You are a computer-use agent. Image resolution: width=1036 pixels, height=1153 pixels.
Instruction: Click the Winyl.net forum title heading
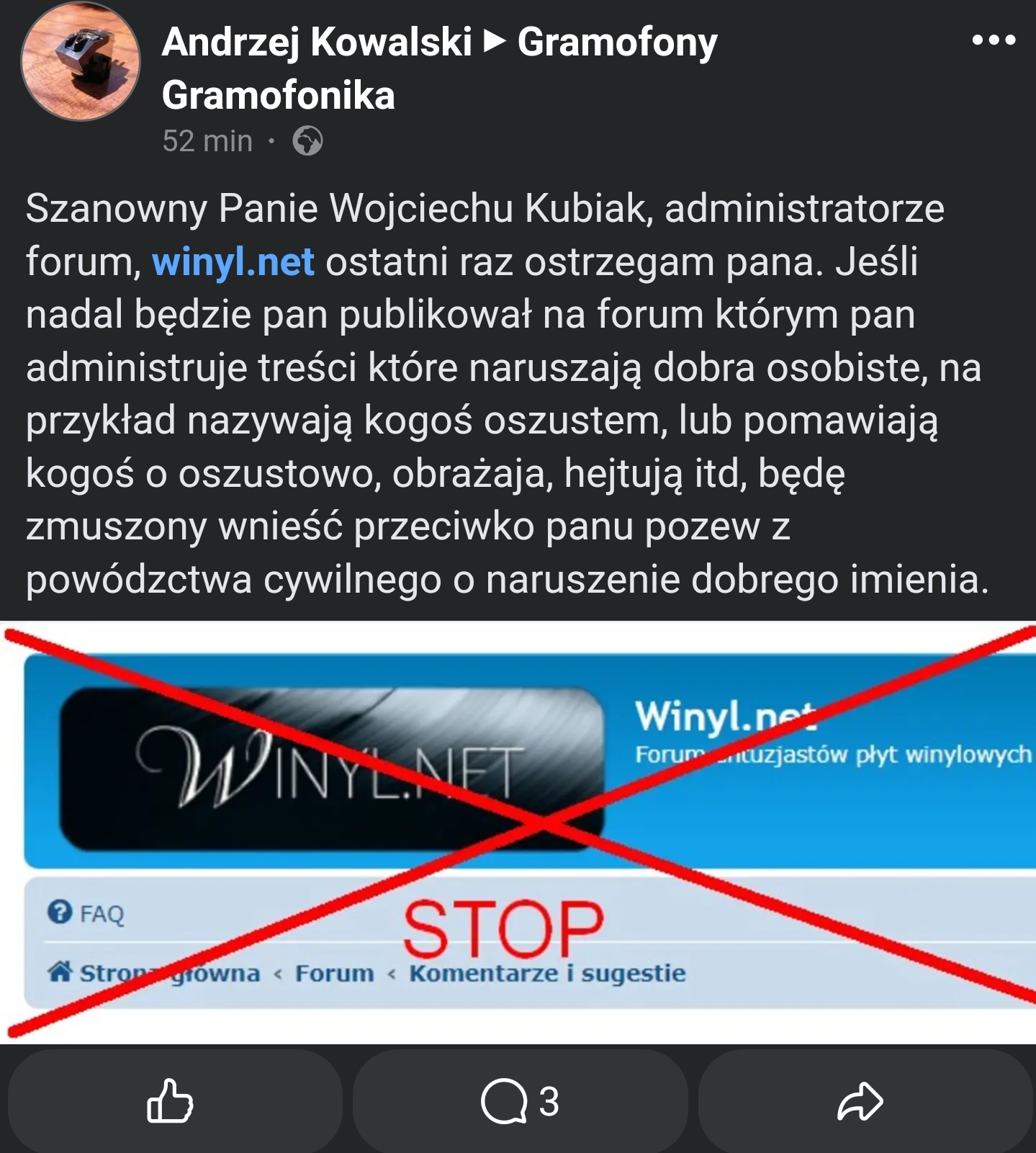[725, 716]
